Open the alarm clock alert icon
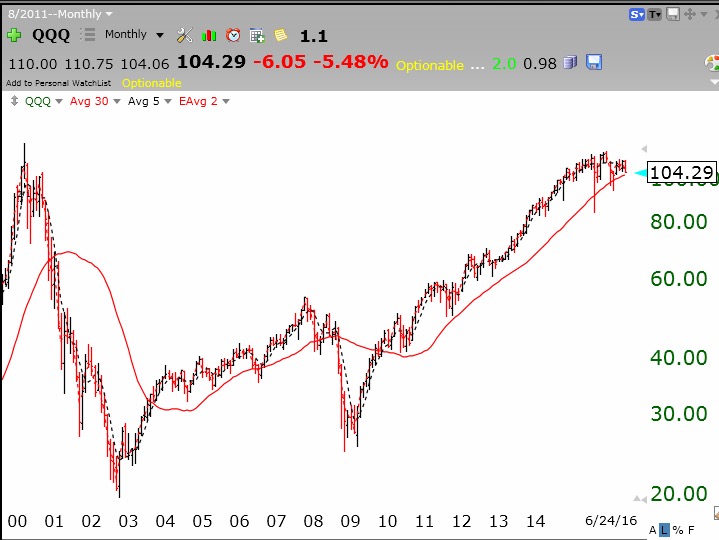 tap(233, 35)
